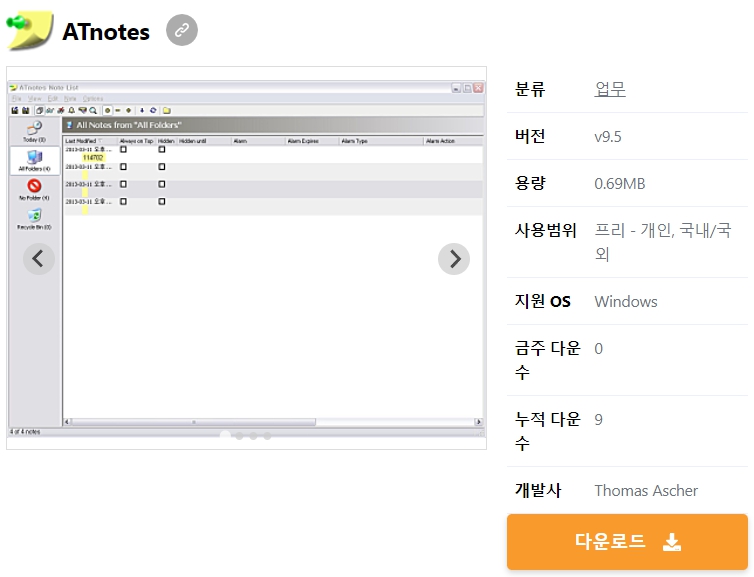This screenshot has height=577, width=754.
Task: Click the 분류 label
Action: point(530,89)
